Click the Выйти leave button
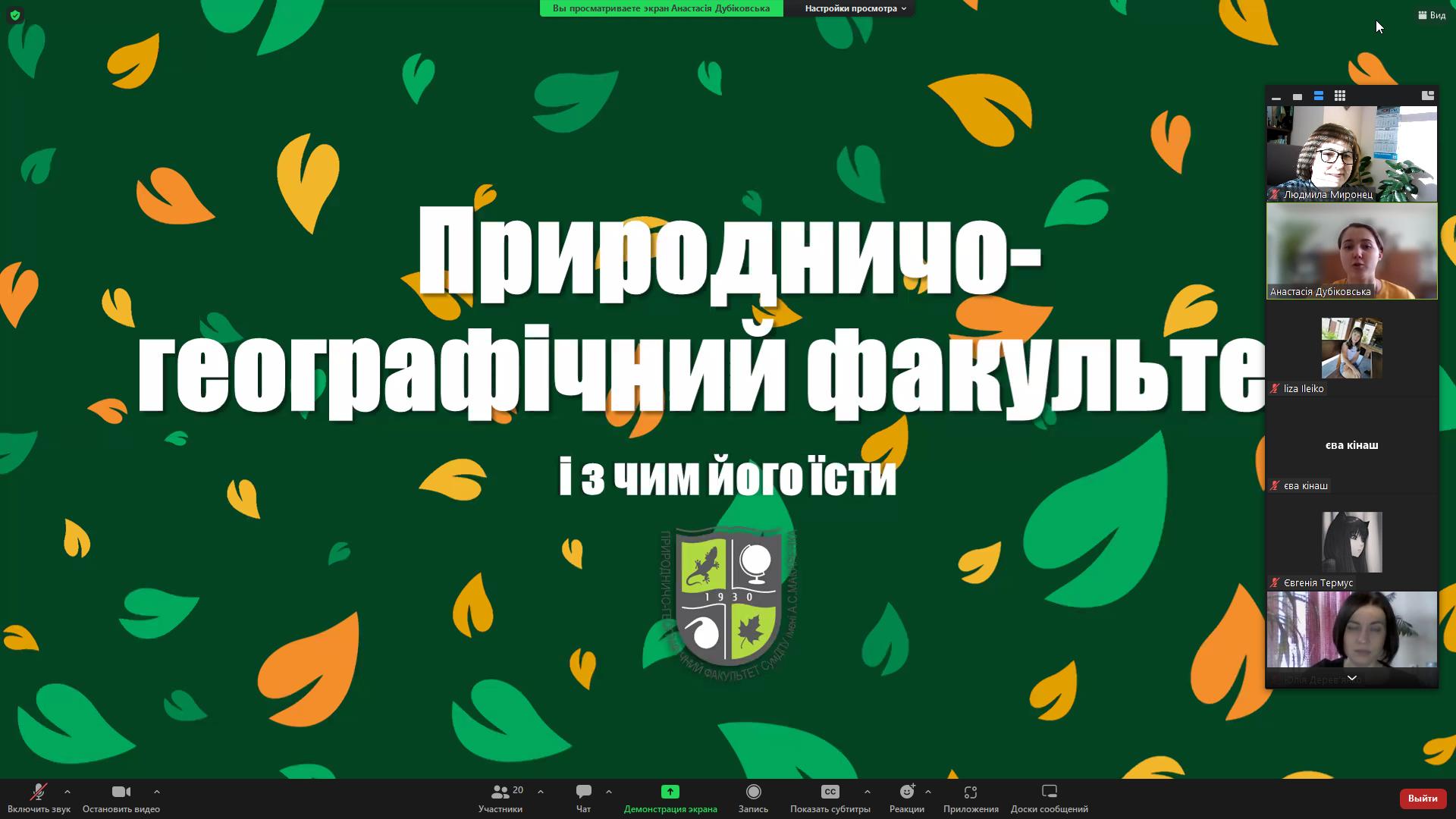The width and height of the screenshot is (1456, 819). [1422, 798]
